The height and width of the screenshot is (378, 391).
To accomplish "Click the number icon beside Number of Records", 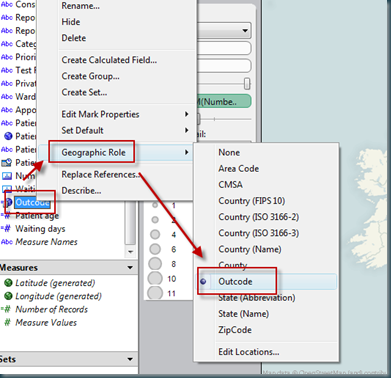I will (7, 310).
